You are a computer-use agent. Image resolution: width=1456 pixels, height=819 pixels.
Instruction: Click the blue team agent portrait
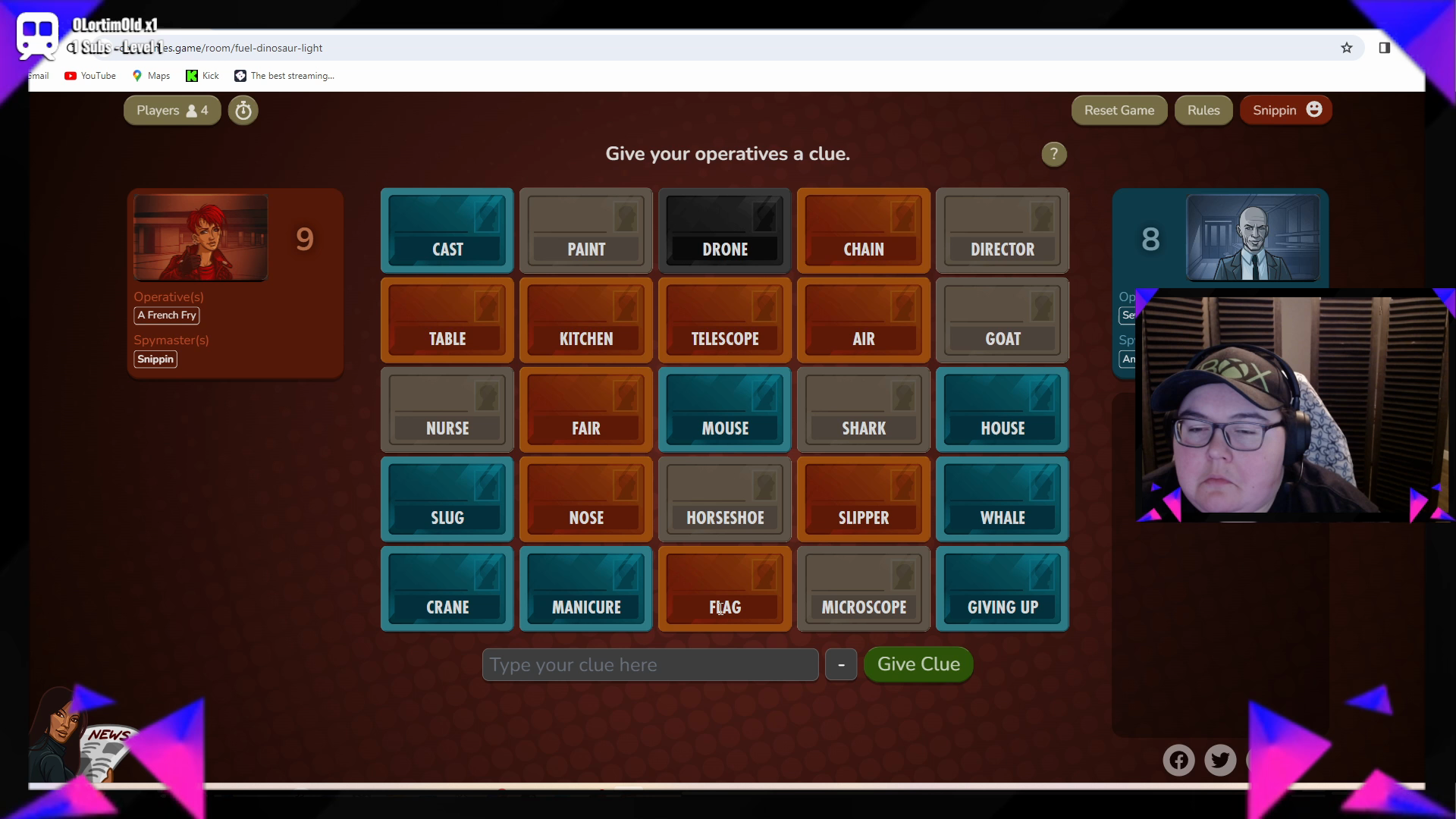(x=1253, y=237)
